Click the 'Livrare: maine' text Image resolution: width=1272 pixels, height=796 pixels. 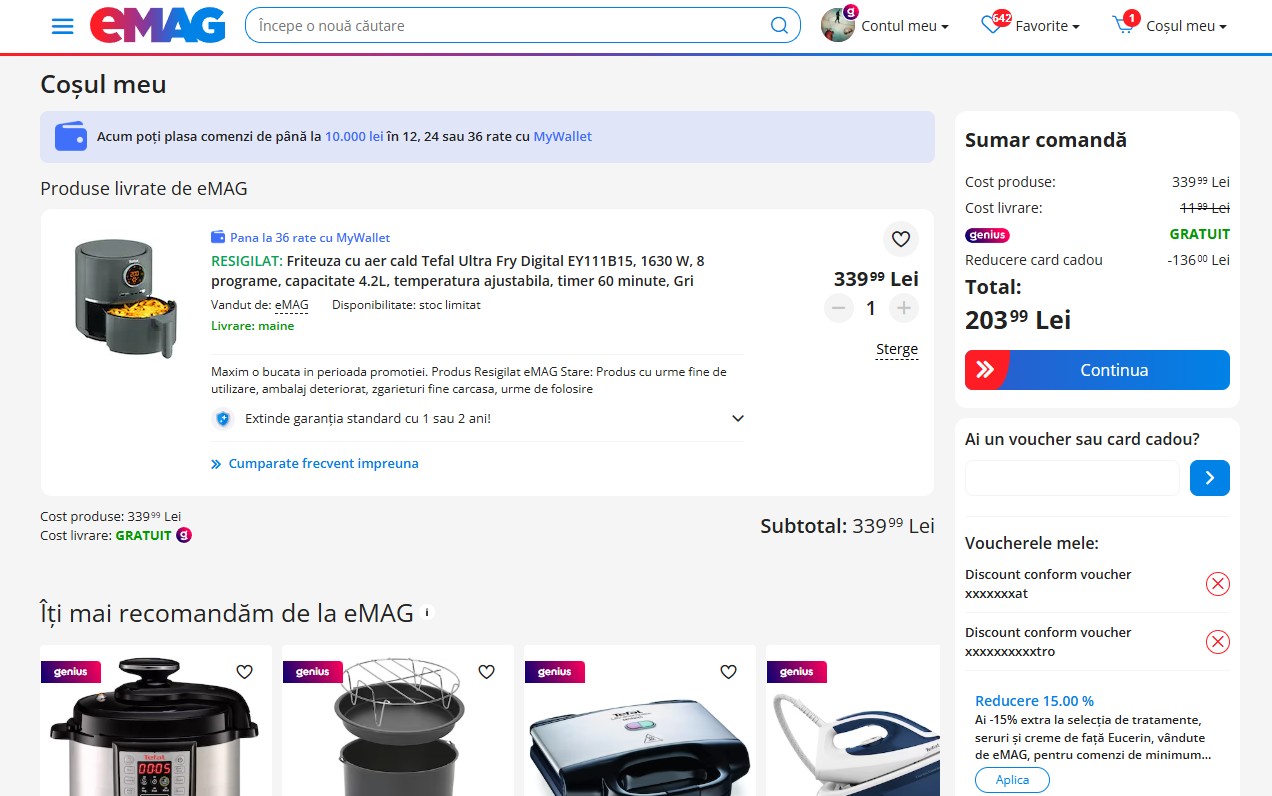click(253, 326)
